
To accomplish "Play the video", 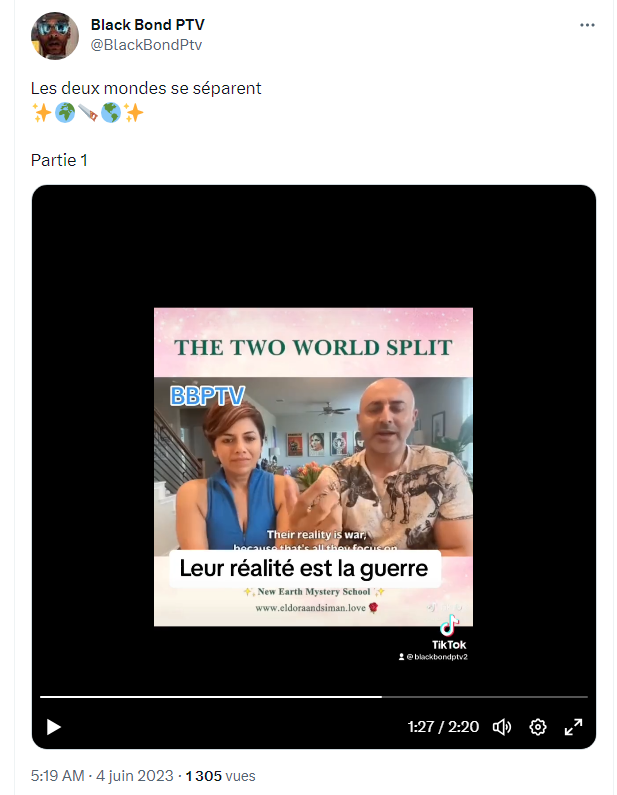I will (x=54, y=727).
